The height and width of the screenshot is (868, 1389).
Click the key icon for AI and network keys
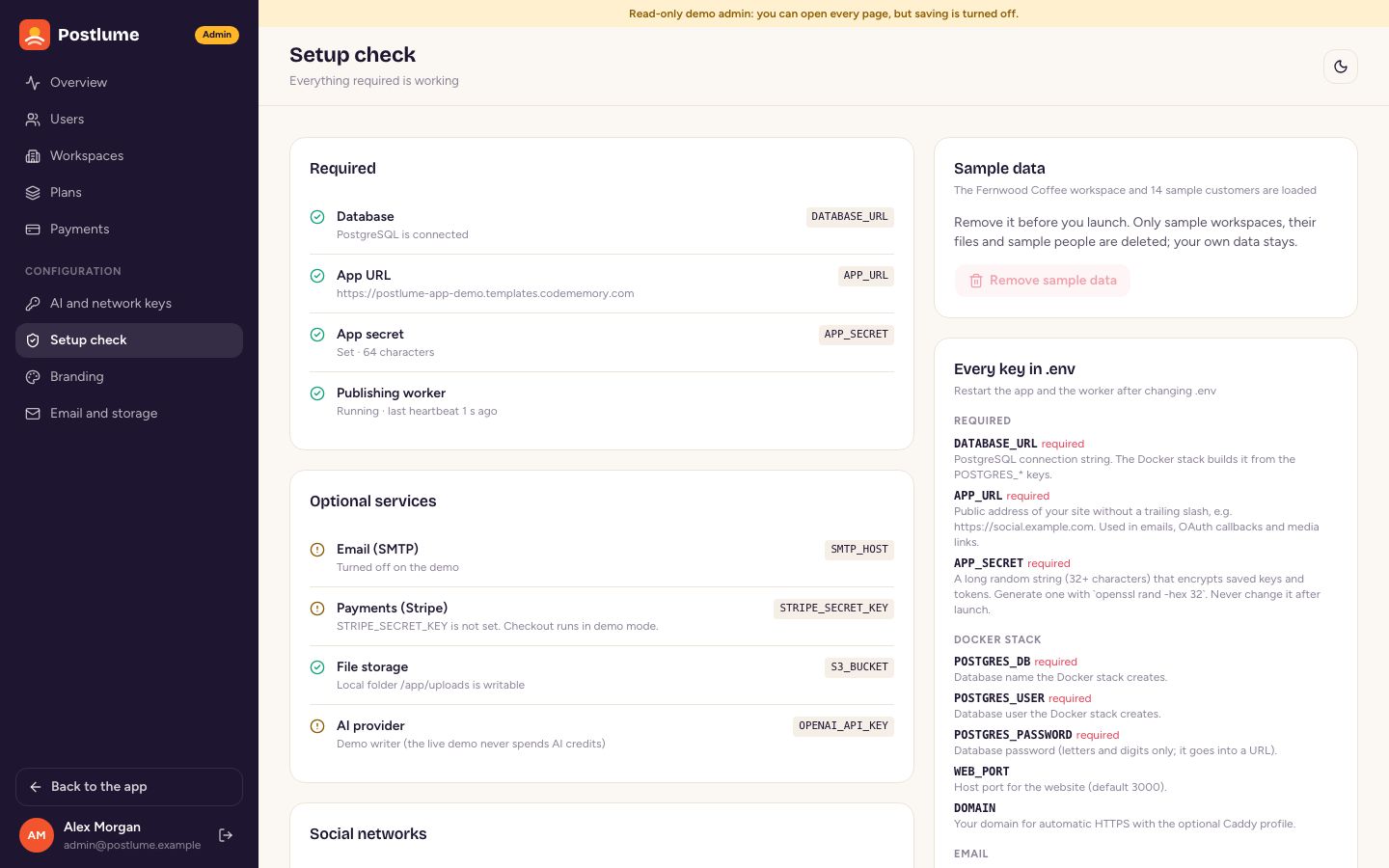(33, 304)
